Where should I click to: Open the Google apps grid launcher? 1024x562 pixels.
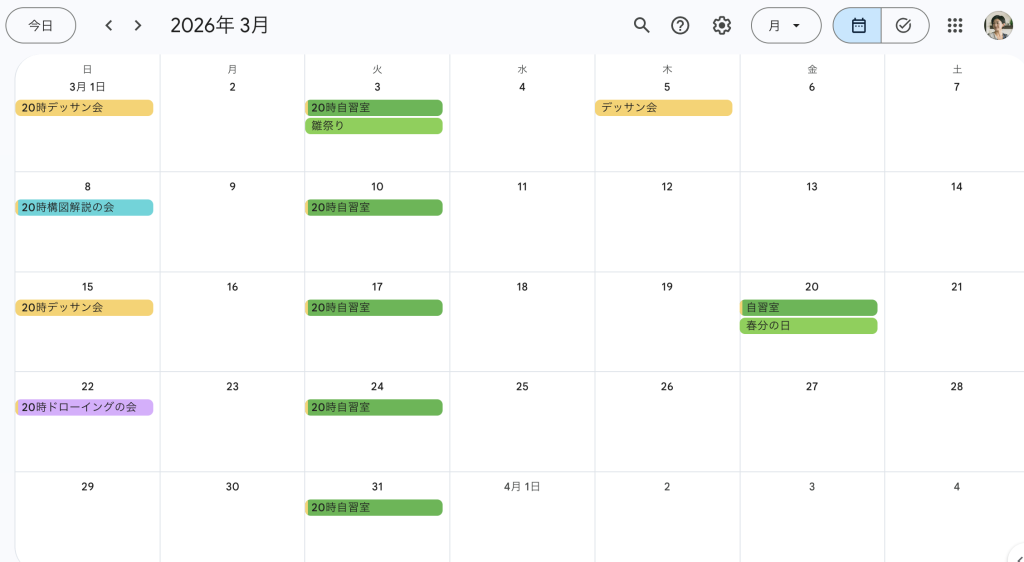[x=955, y=25]
